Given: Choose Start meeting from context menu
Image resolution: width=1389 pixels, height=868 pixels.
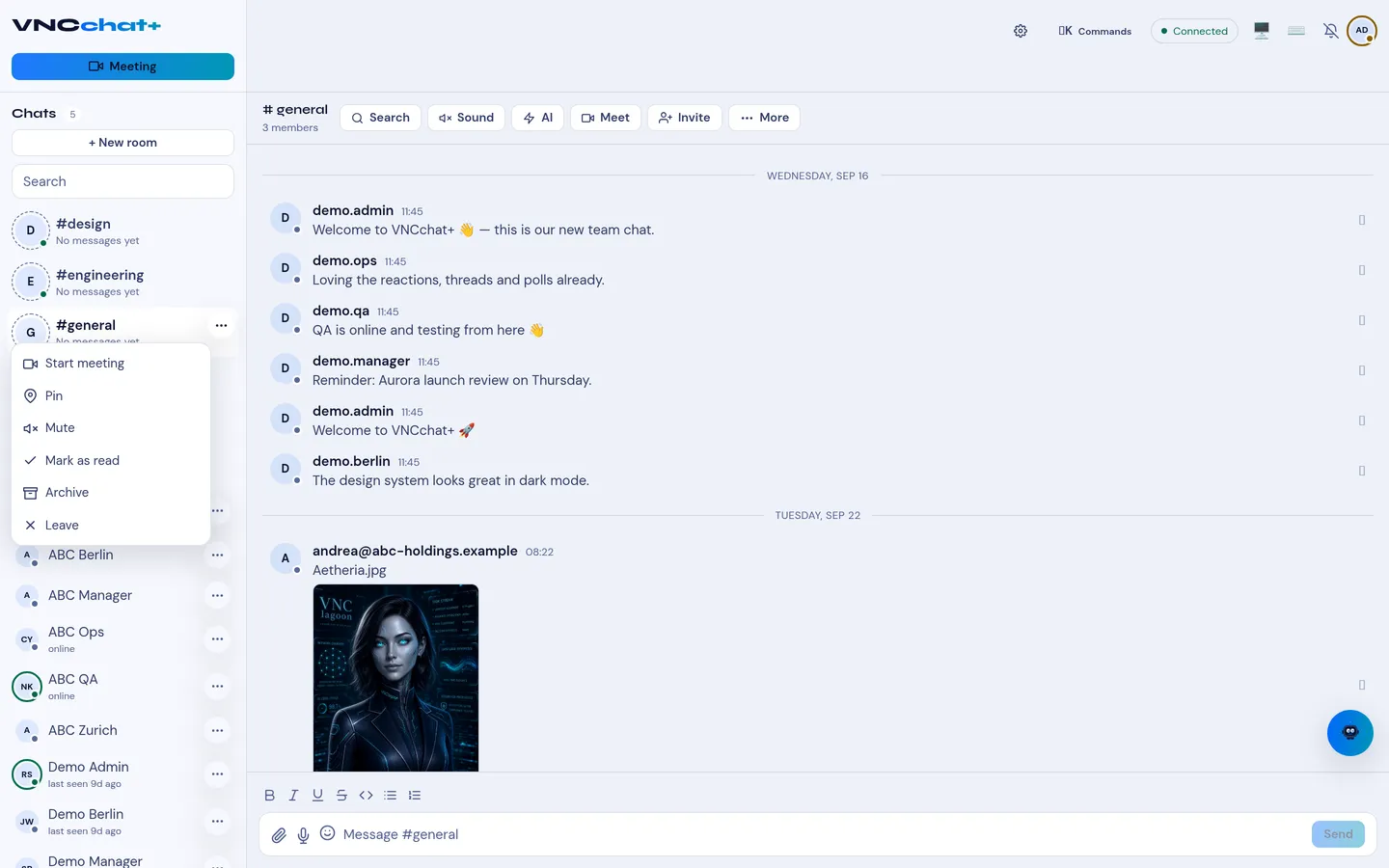Looking at the screenshot, I should [111, 364].
